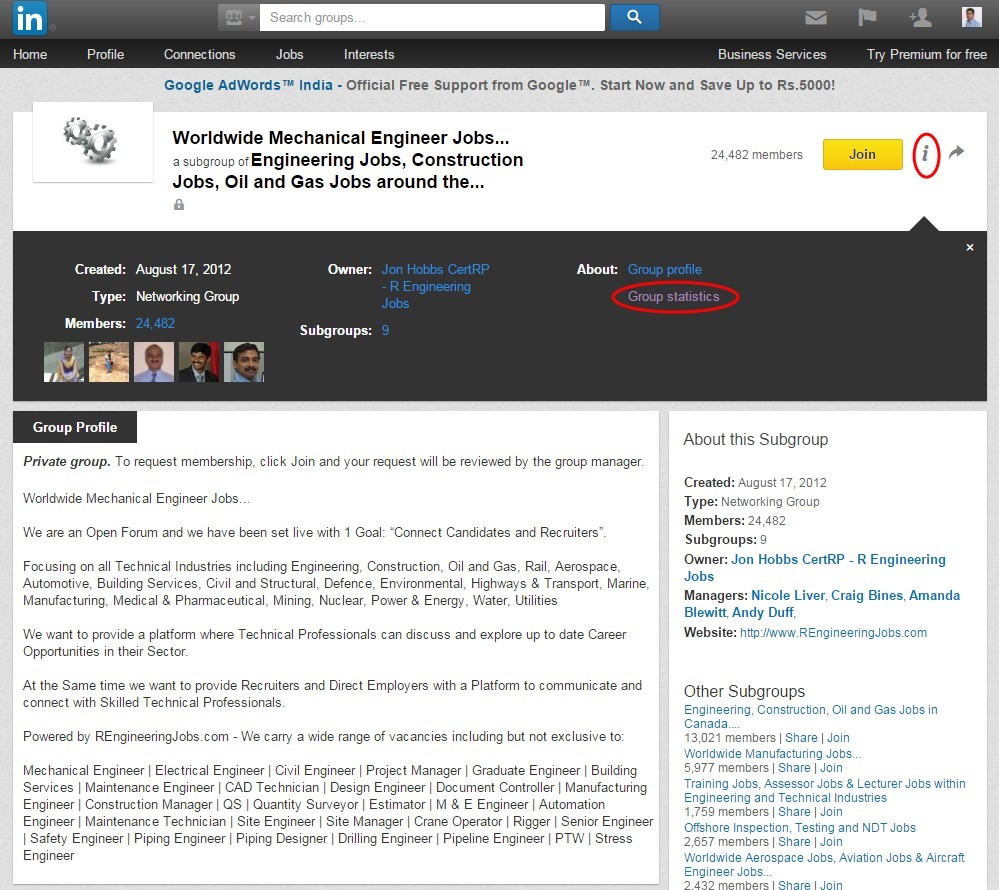Screen dimensions: 999x890
Task: Open manager Nicole Liver's profile
Action: (x=788, y=596)
